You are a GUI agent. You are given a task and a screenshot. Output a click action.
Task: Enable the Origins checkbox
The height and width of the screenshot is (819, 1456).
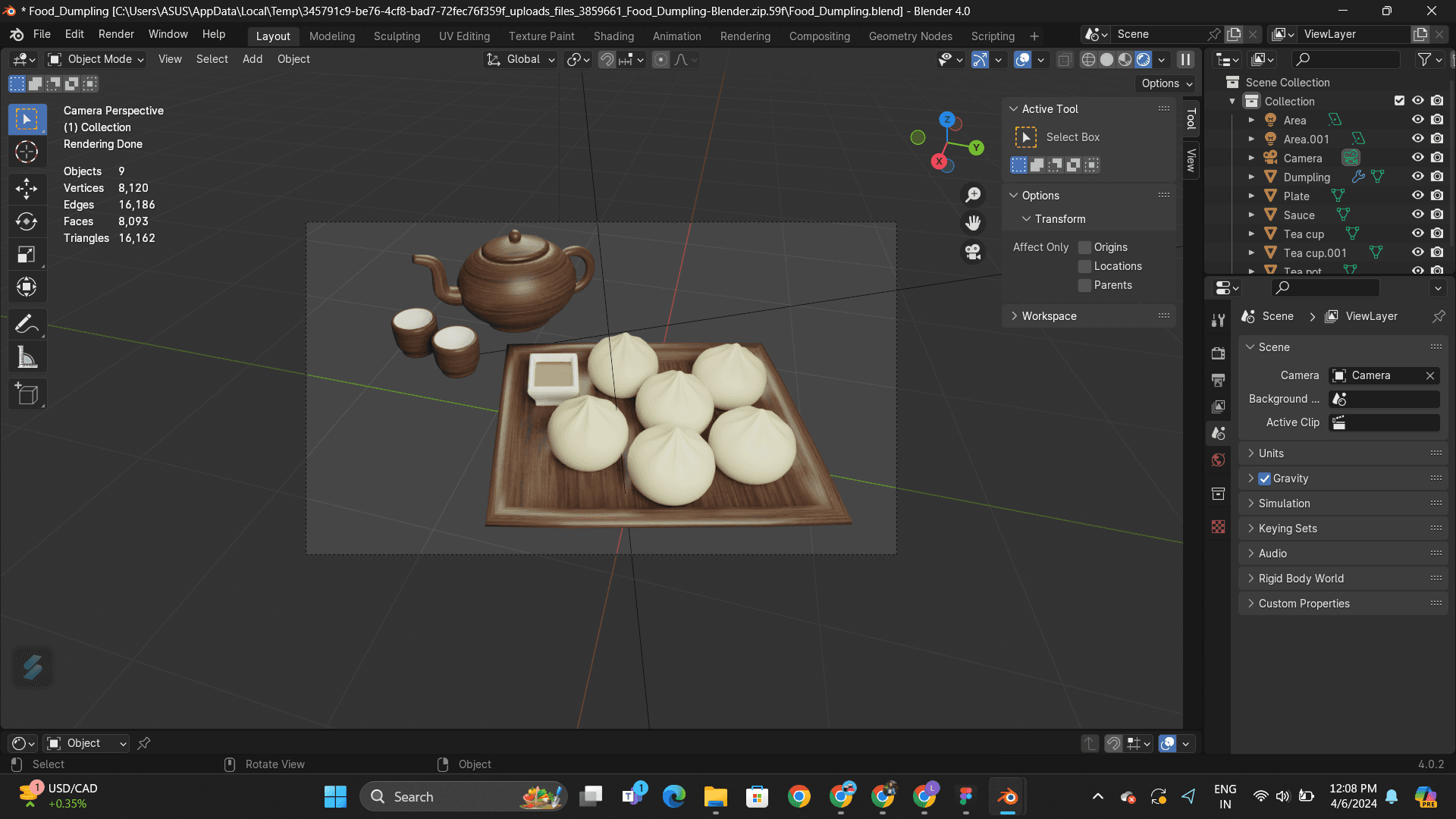point(1085,247)
